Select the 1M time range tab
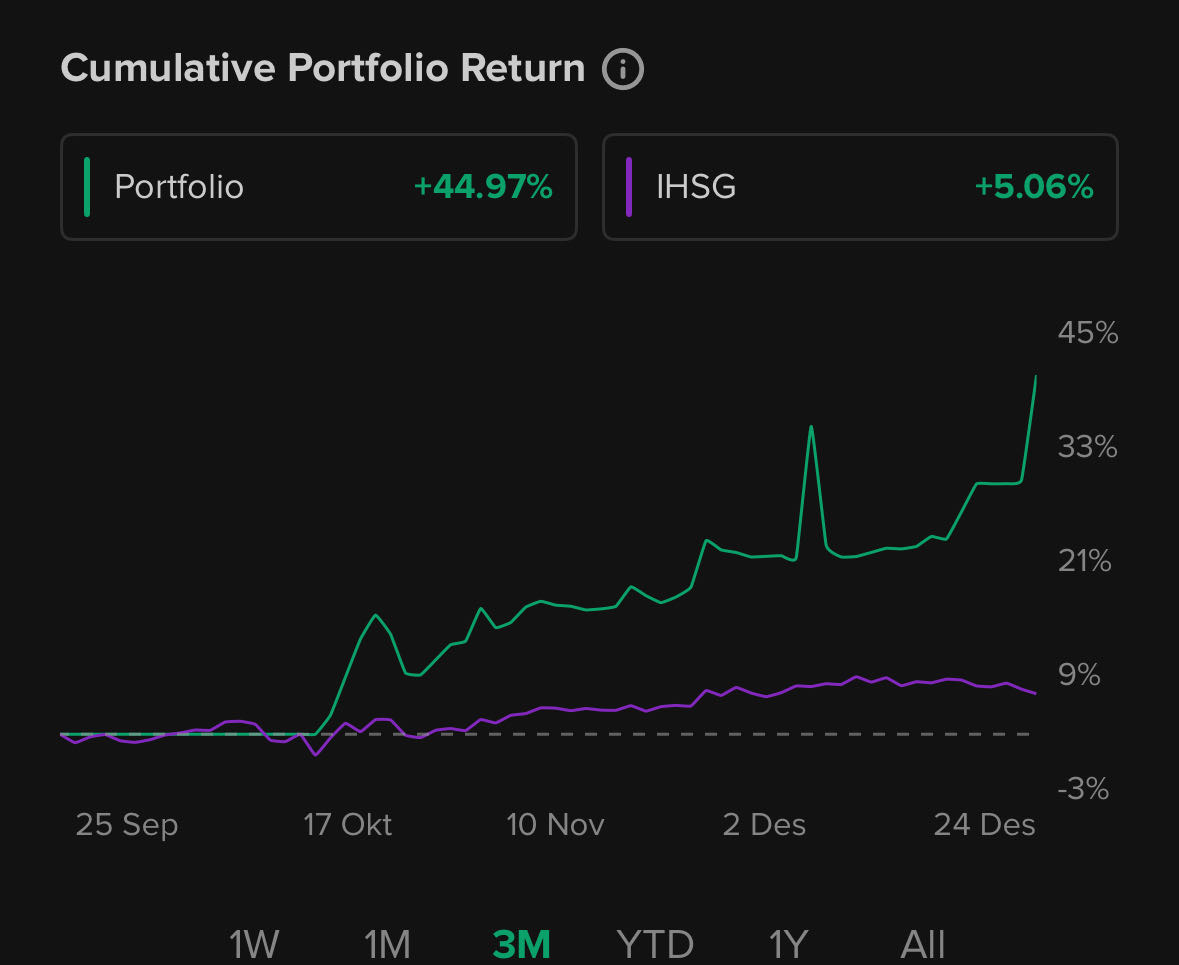1179x965 pixels. point(387,943)
